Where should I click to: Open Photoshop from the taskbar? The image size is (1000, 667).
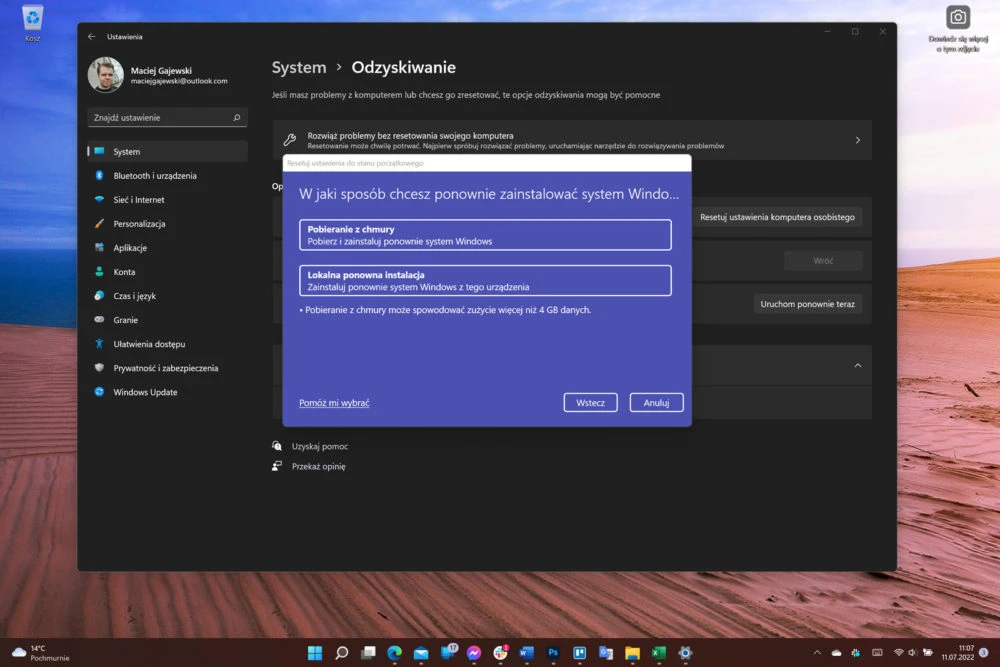553,652
